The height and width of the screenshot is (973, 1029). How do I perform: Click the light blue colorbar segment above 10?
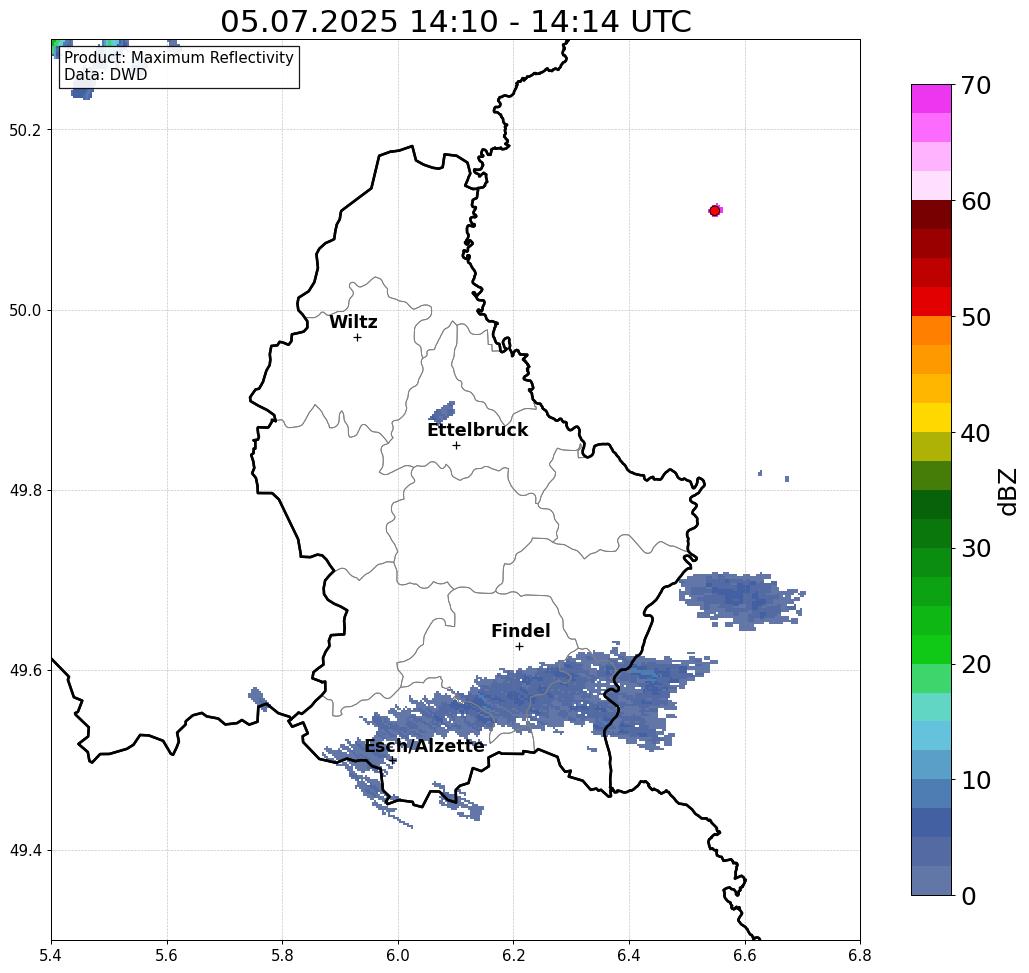pyautogui.click(x=931, y=765)
